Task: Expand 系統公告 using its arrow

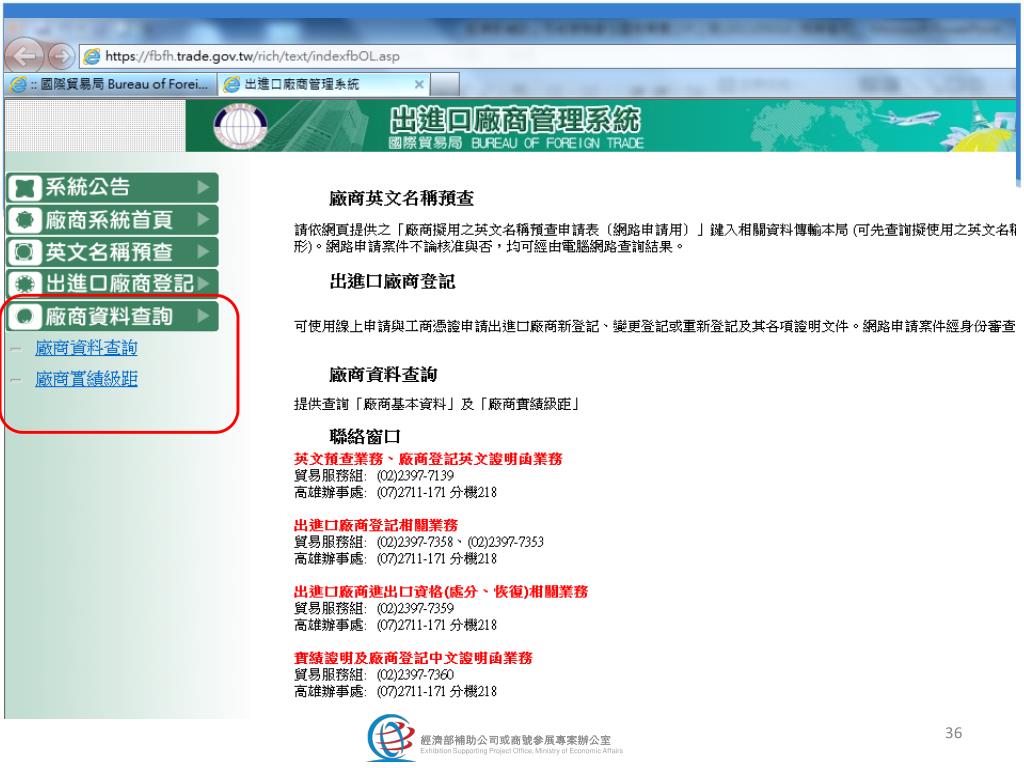Action: tap(203, 187)
